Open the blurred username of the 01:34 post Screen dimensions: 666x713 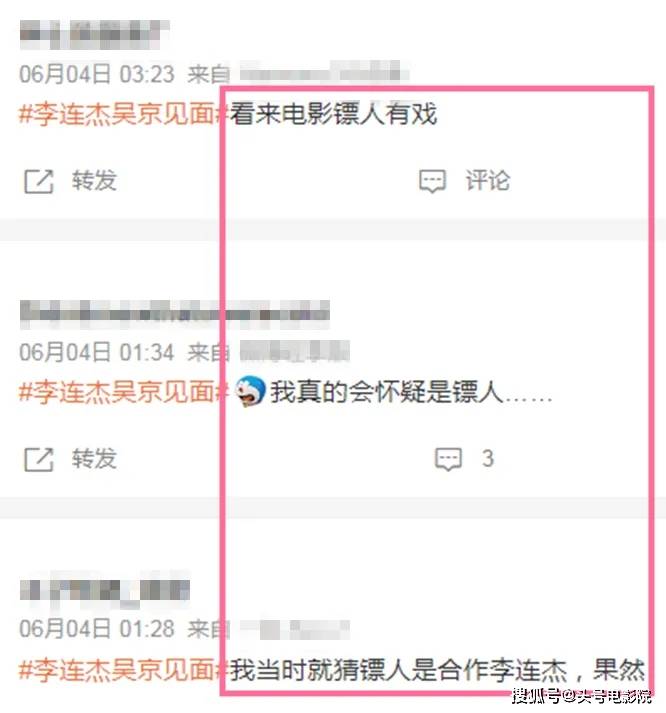[175, 314]
